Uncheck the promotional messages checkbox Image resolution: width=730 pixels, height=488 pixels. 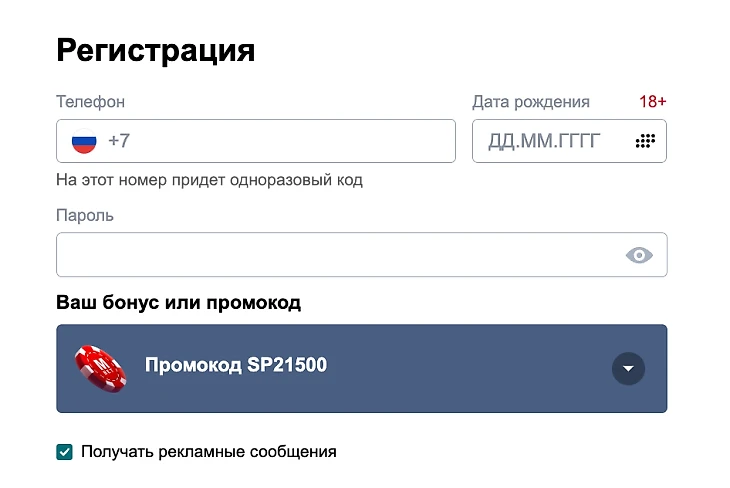tap(65, 452)
